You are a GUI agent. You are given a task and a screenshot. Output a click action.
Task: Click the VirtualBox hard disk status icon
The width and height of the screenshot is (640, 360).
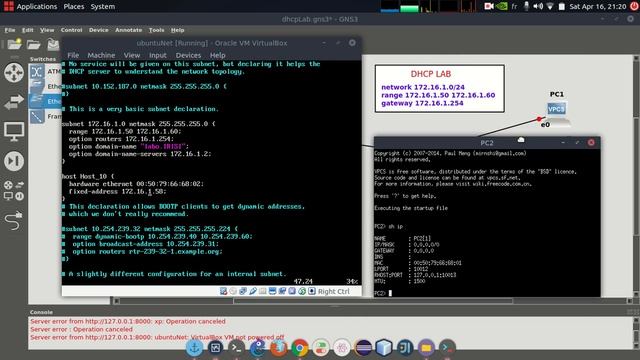point(223,291)
